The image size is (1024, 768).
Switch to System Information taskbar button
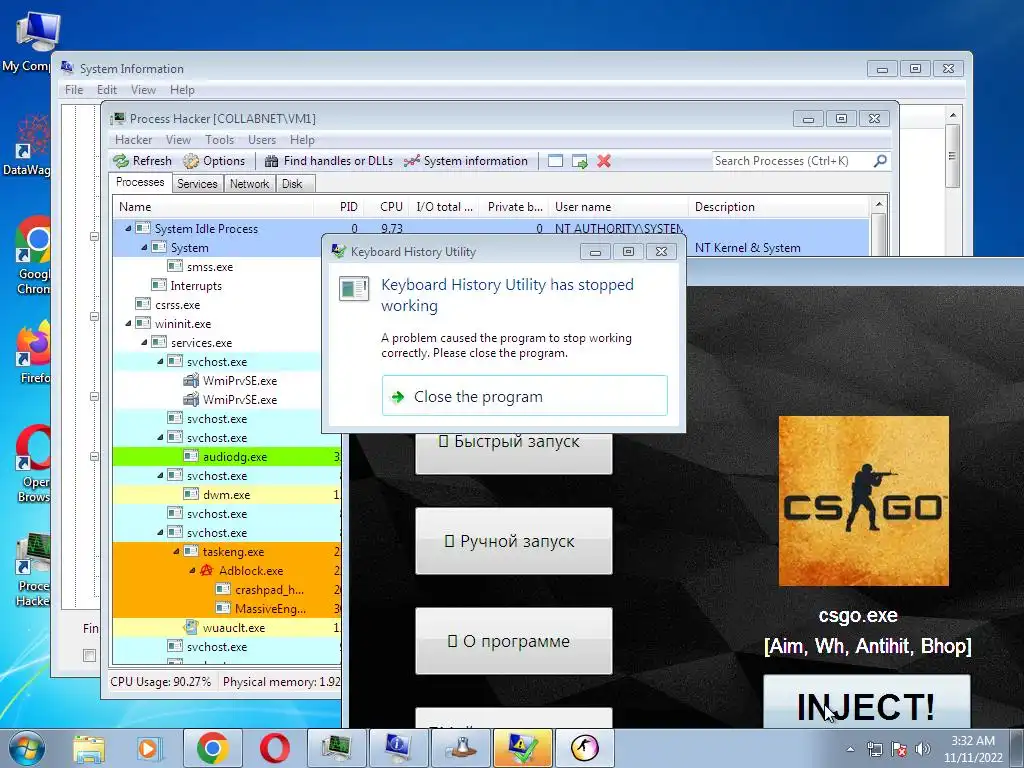point(399,748)
